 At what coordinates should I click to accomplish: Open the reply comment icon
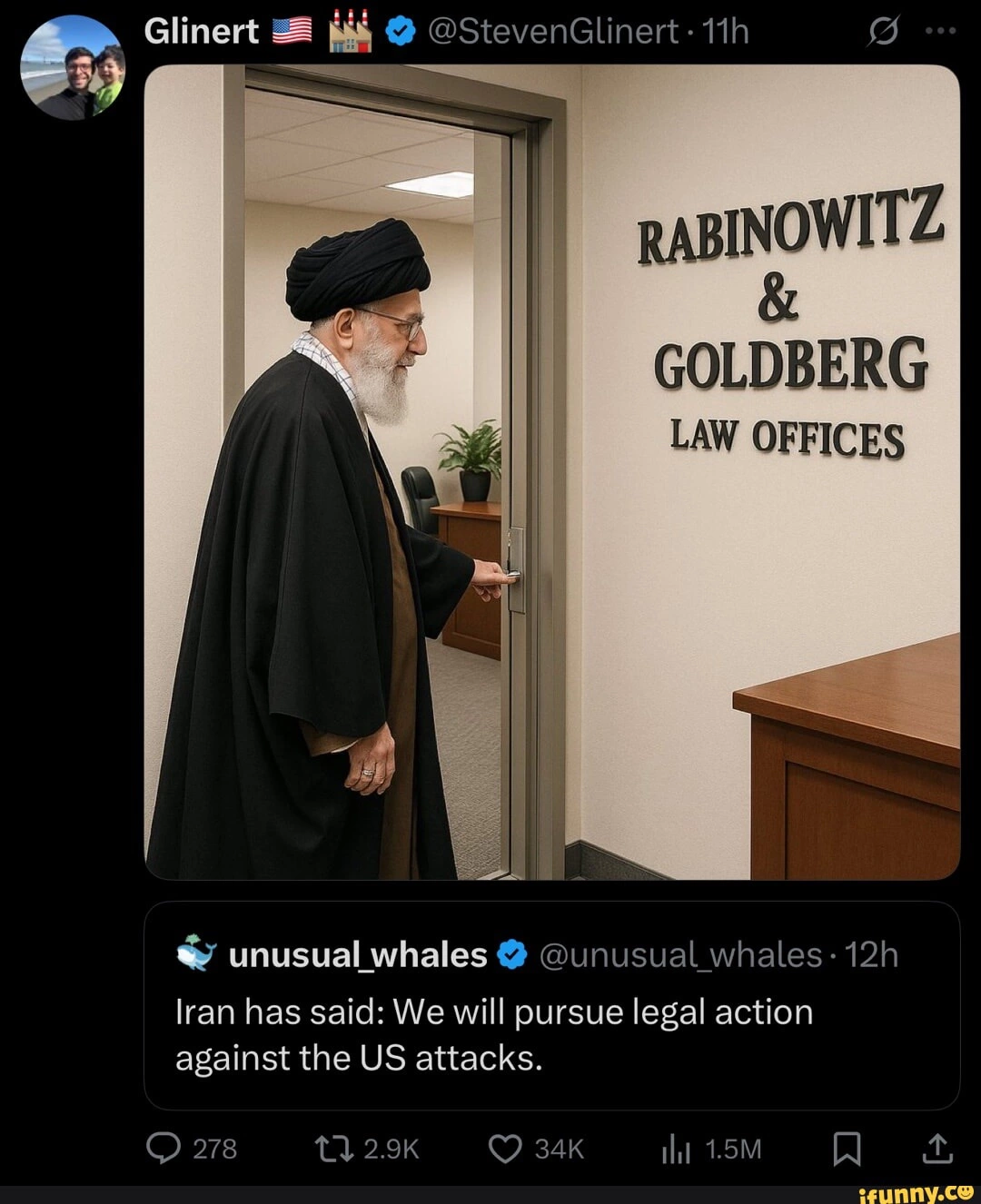pyautogui.click(x=163, y=1150)
